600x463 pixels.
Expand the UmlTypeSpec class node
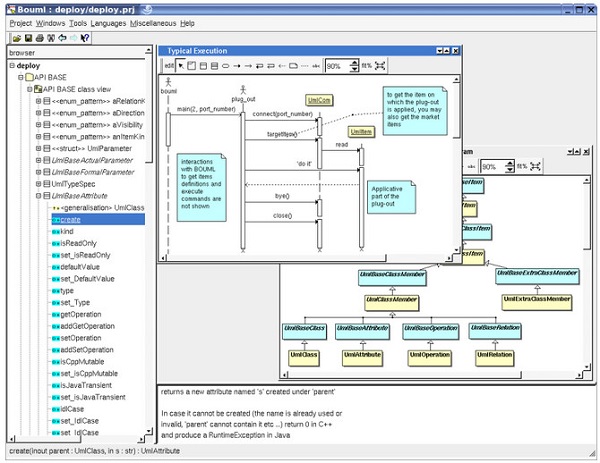tap(39, 183)
